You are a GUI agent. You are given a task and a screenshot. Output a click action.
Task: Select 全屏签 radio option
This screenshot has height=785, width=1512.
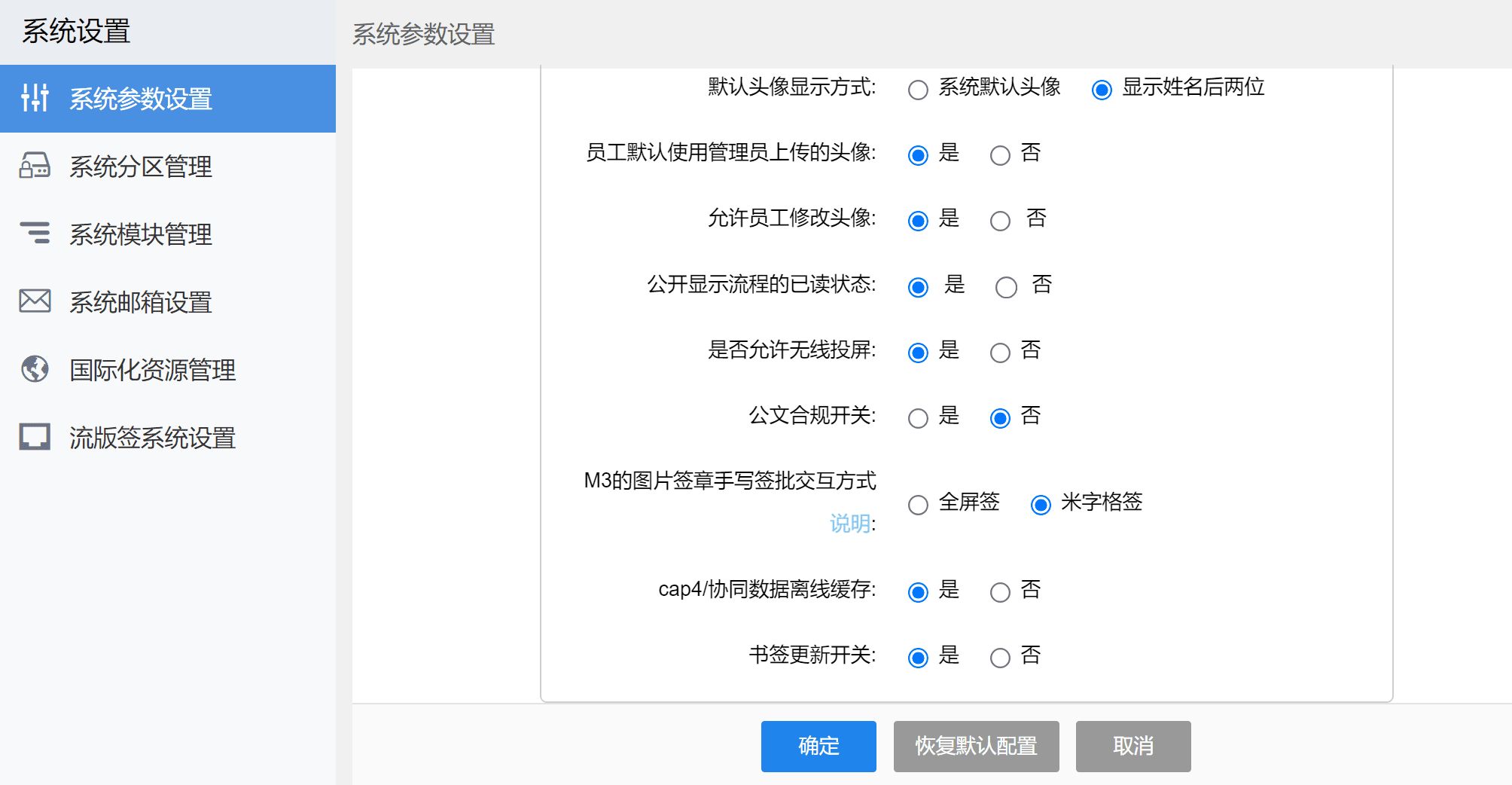tap(918, 505)
